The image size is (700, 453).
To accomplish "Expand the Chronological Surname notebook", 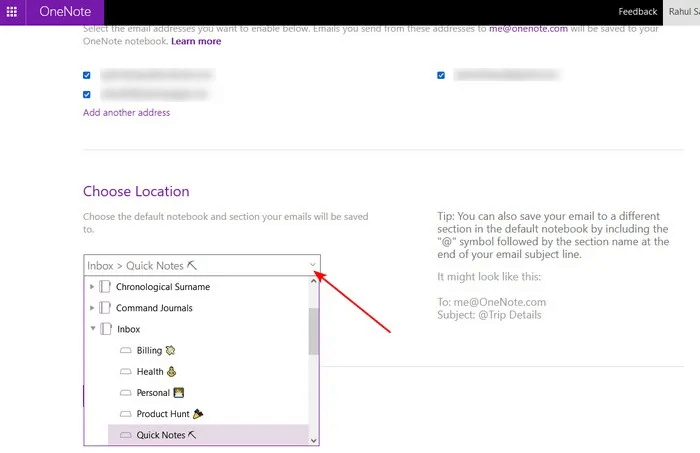I will click(92, 287).
